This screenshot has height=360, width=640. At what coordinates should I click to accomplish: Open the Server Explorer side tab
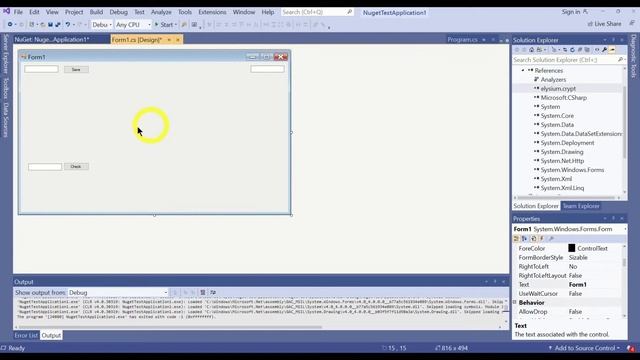[x=6, y=54]
